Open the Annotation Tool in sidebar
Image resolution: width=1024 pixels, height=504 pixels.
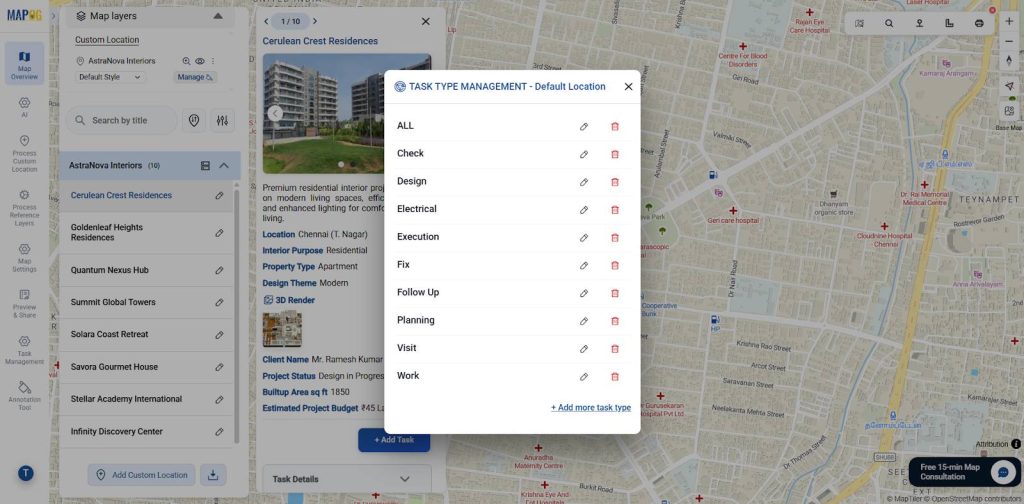pos(24,394)
